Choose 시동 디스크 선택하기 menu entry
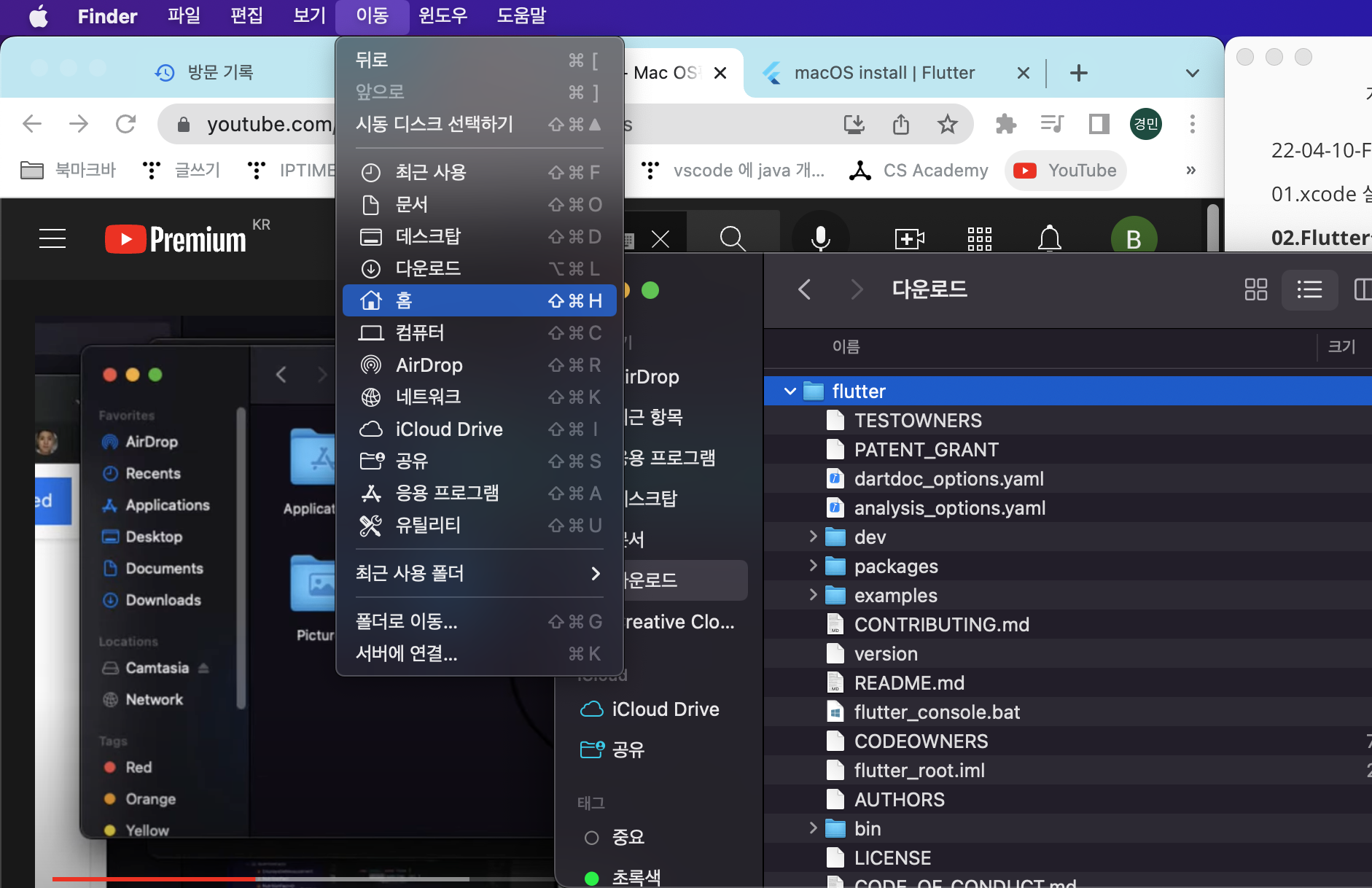 point(480,124)
